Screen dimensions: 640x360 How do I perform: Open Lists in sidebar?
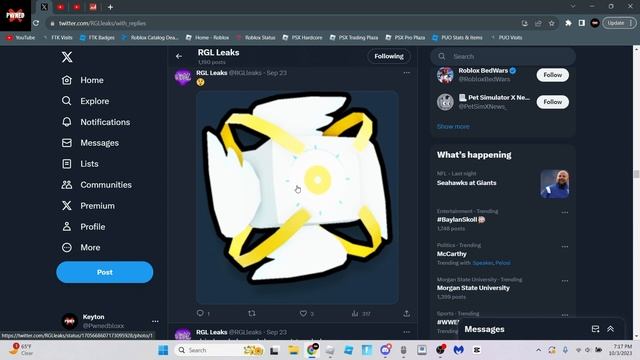click(x=80, y=164)
